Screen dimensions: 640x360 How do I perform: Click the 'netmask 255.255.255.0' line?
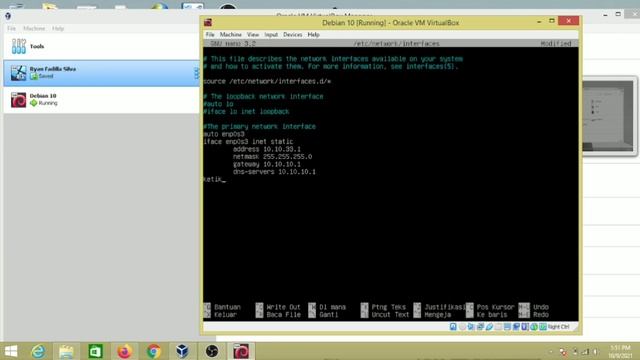(x=272, y=157)
